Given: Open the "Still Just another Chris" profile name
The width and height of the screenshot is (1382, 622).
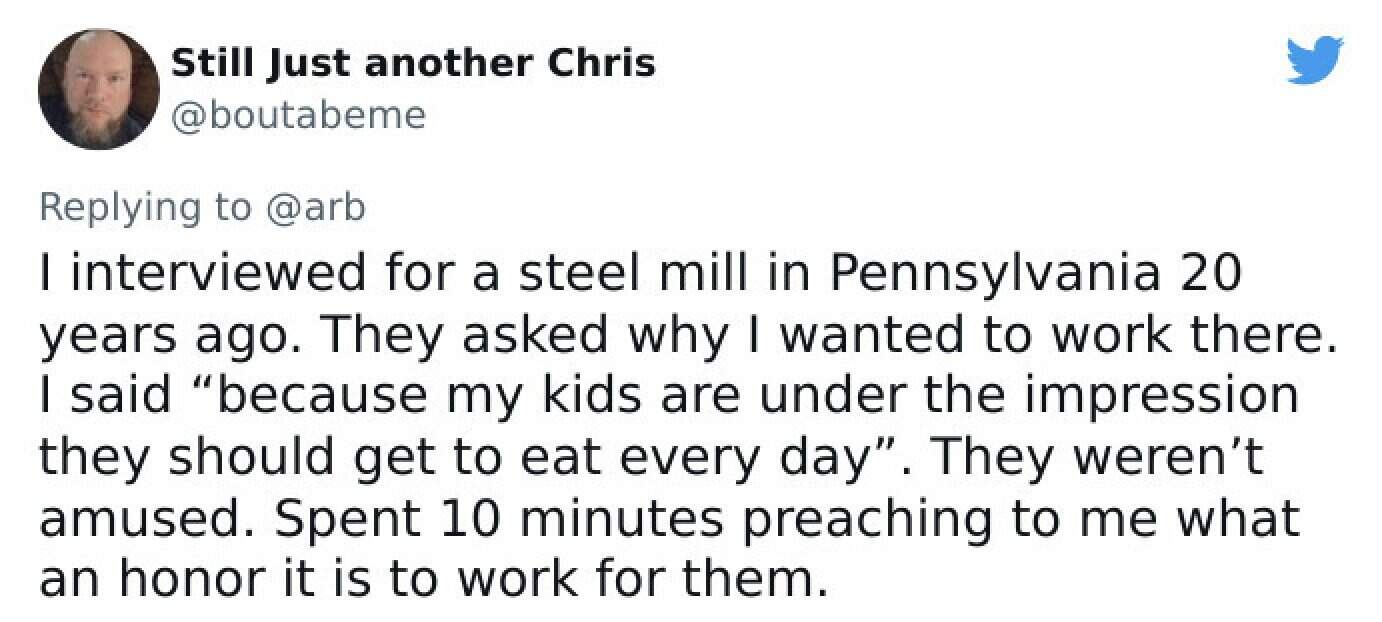Looking at the screenshot, I should coord(414,63).
